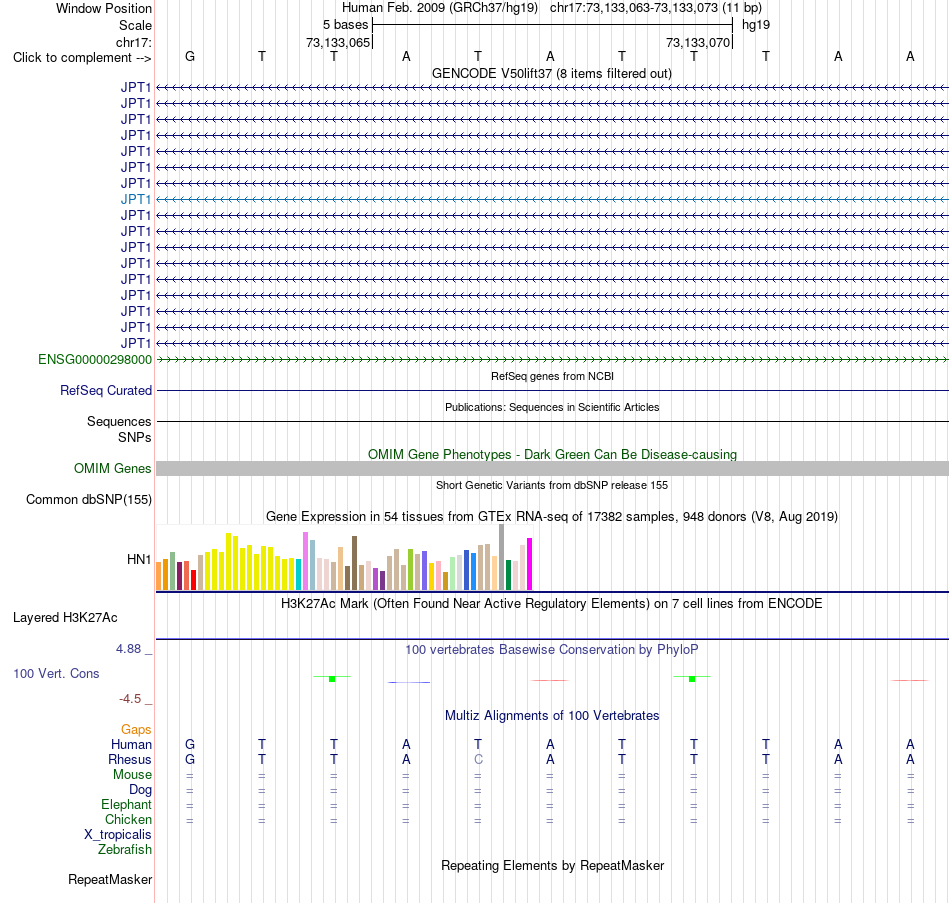Image resolution: width=950 pixels, height=903 pixels.
Task: Open GENCODE V50lift37 track title
Action: coord(551,73)
